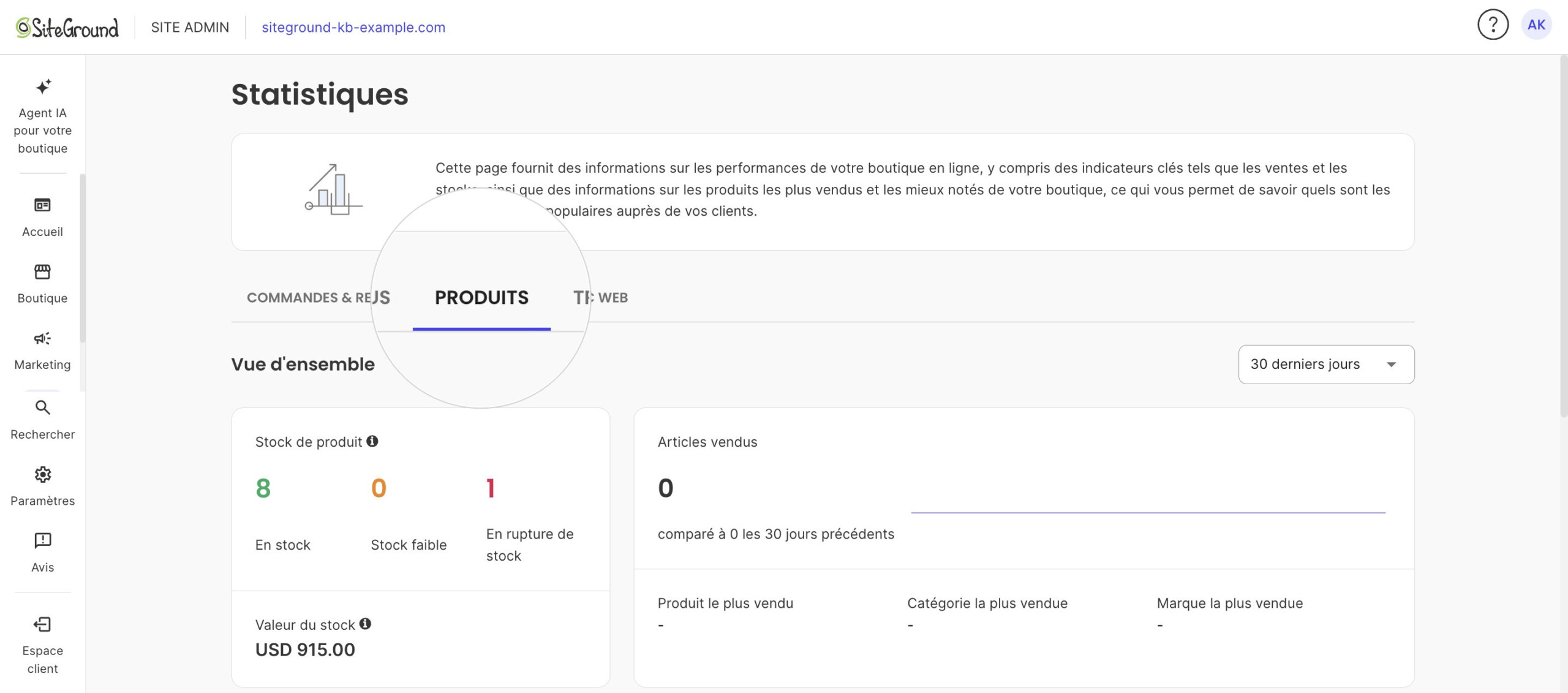Click the SiteGround logo
1568x693 pixels.
pos(67,28)
